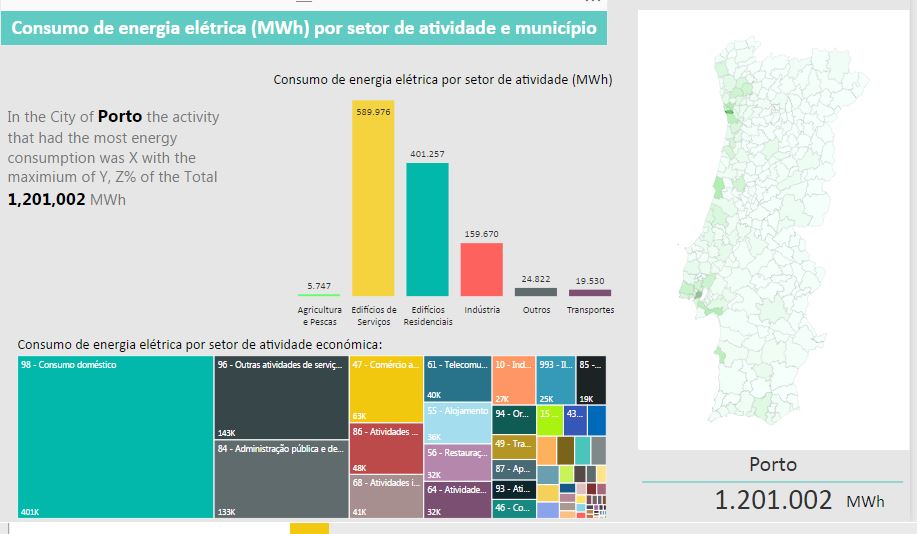Click the 589.976 data label
The height and width of the screenshot is (534, 917).
coord(373,112)
